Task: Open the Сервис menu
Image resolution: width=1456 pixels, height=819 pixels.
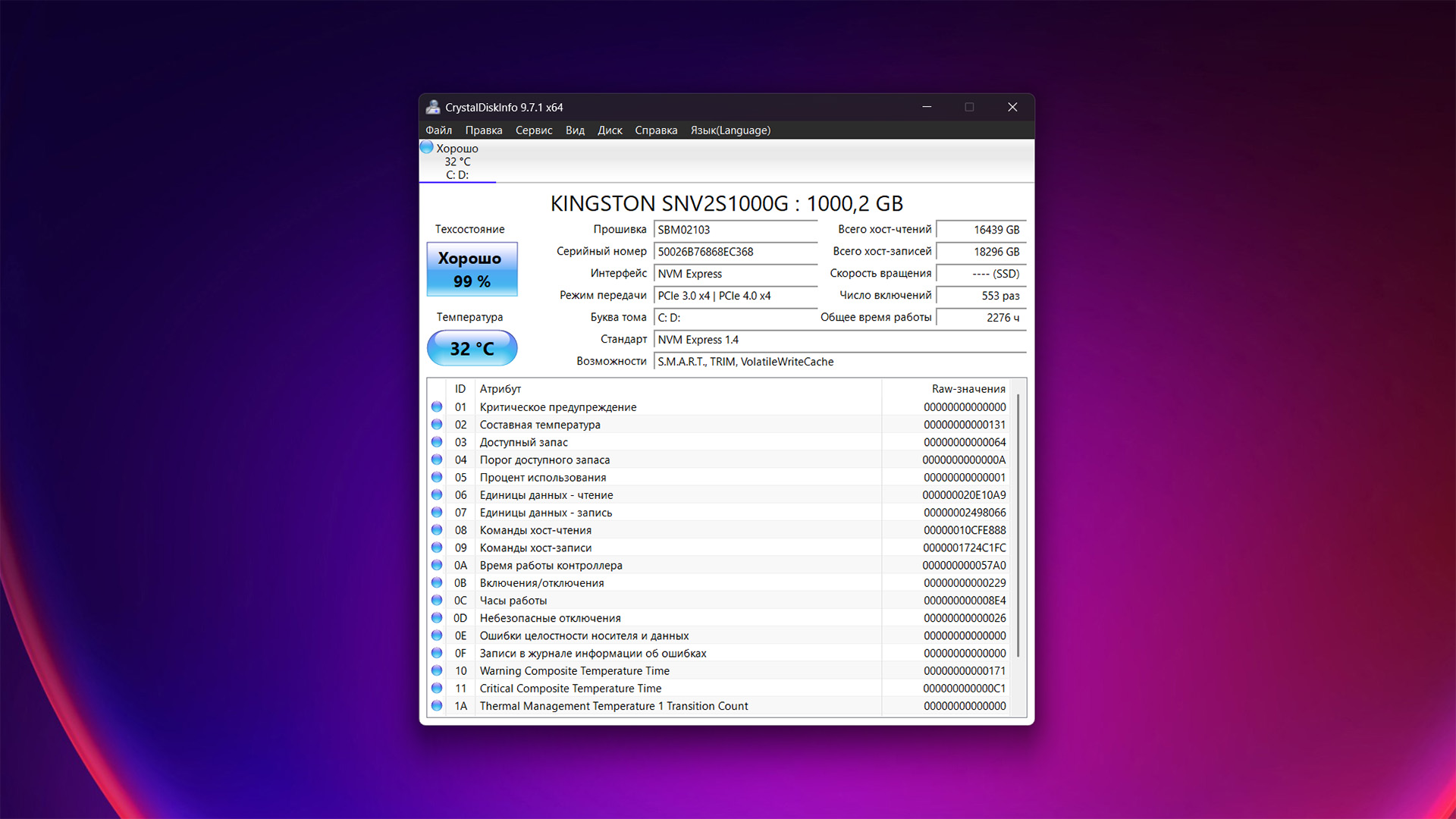Action: (x=534, y=130)
